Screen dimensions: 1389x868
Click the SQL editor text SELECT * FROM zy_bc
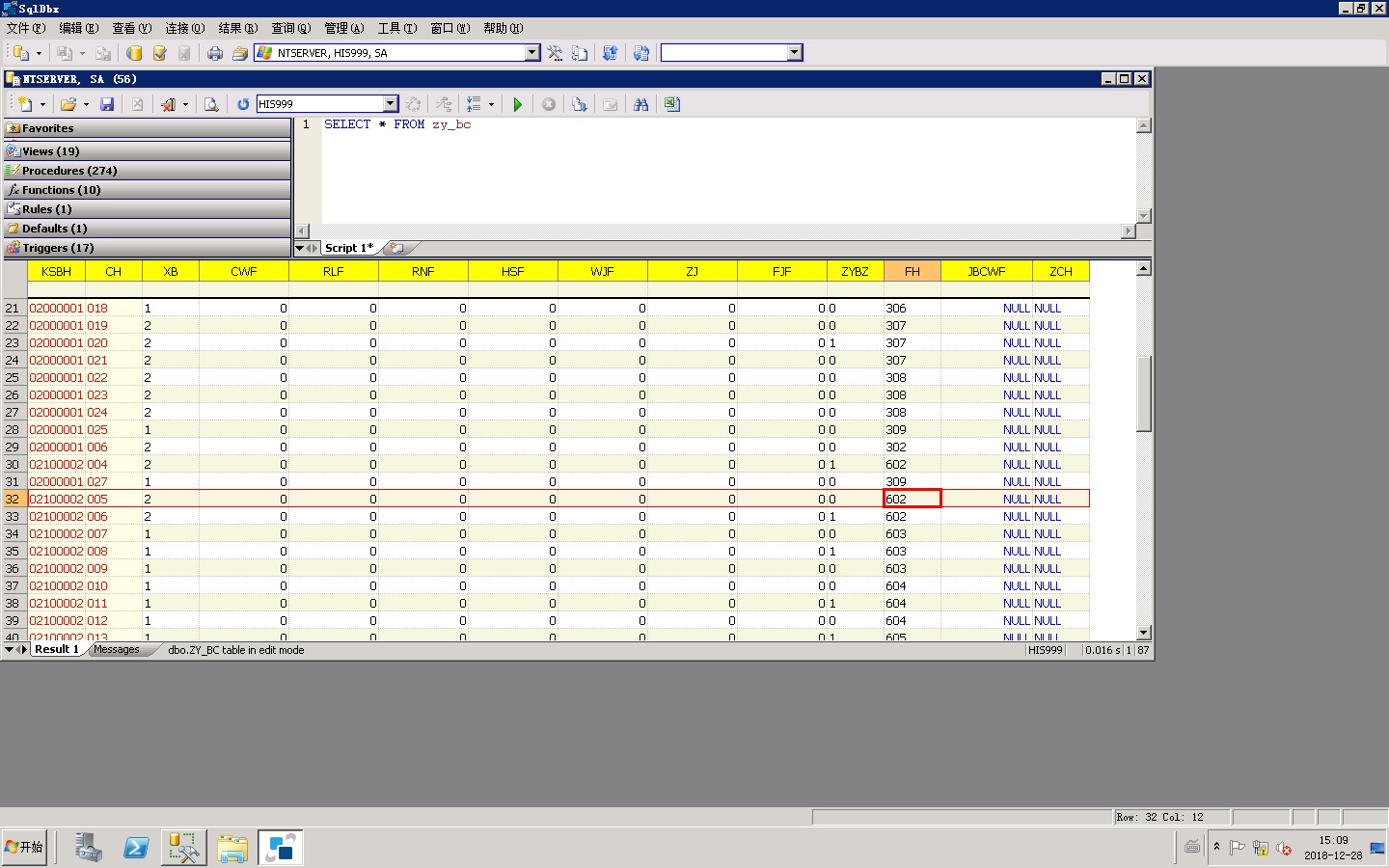[397, 124]
